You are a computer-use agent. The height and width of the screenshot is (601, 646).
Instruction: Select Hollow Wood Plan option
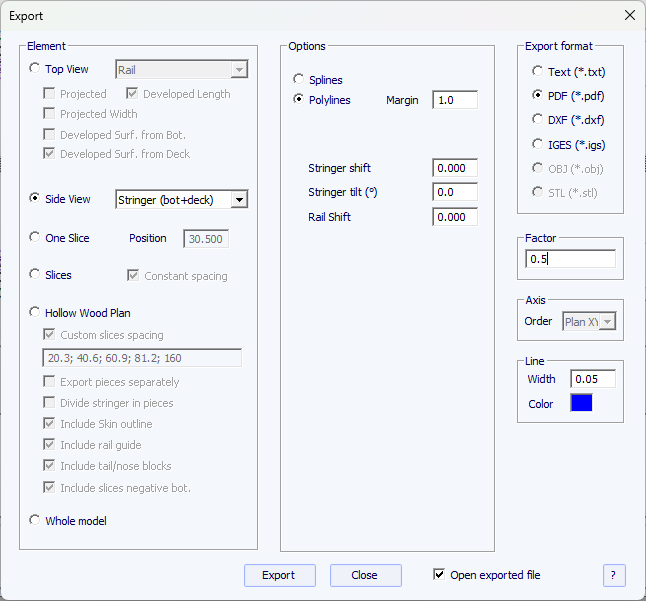(x=36, y=313)
